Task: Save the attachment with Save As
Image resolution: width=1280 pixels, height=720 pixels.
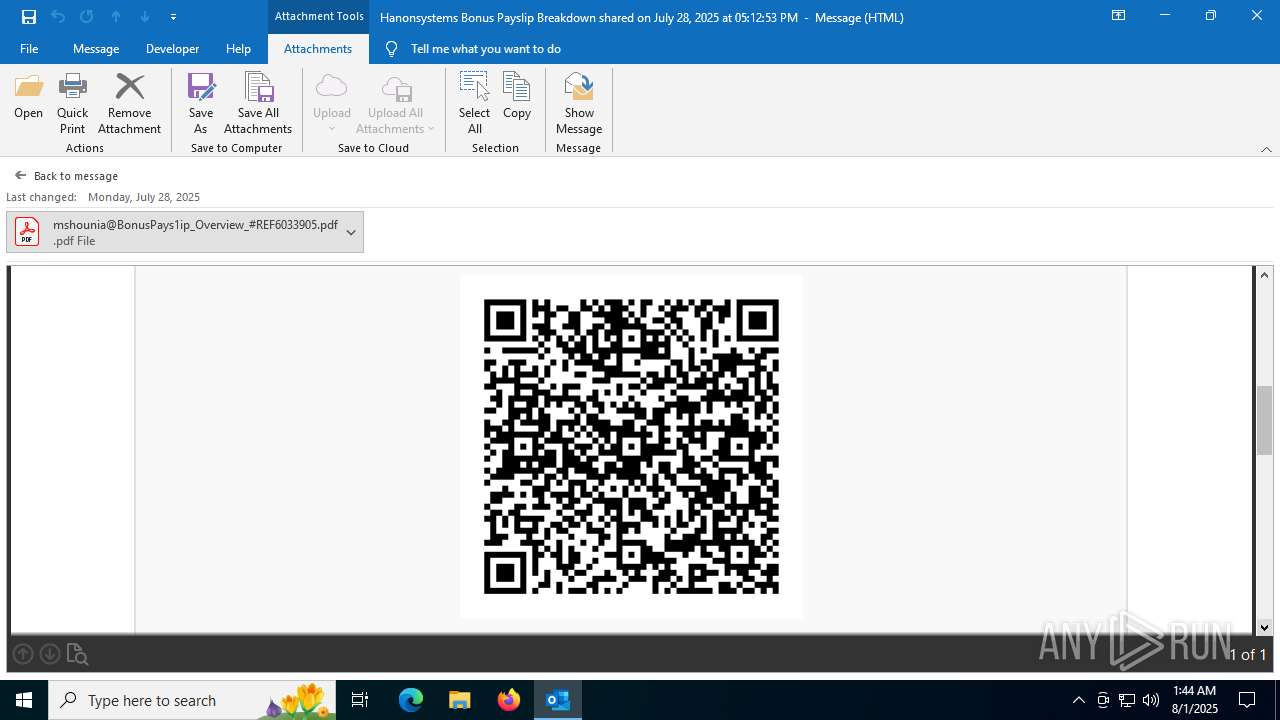Action: (201, 103)
